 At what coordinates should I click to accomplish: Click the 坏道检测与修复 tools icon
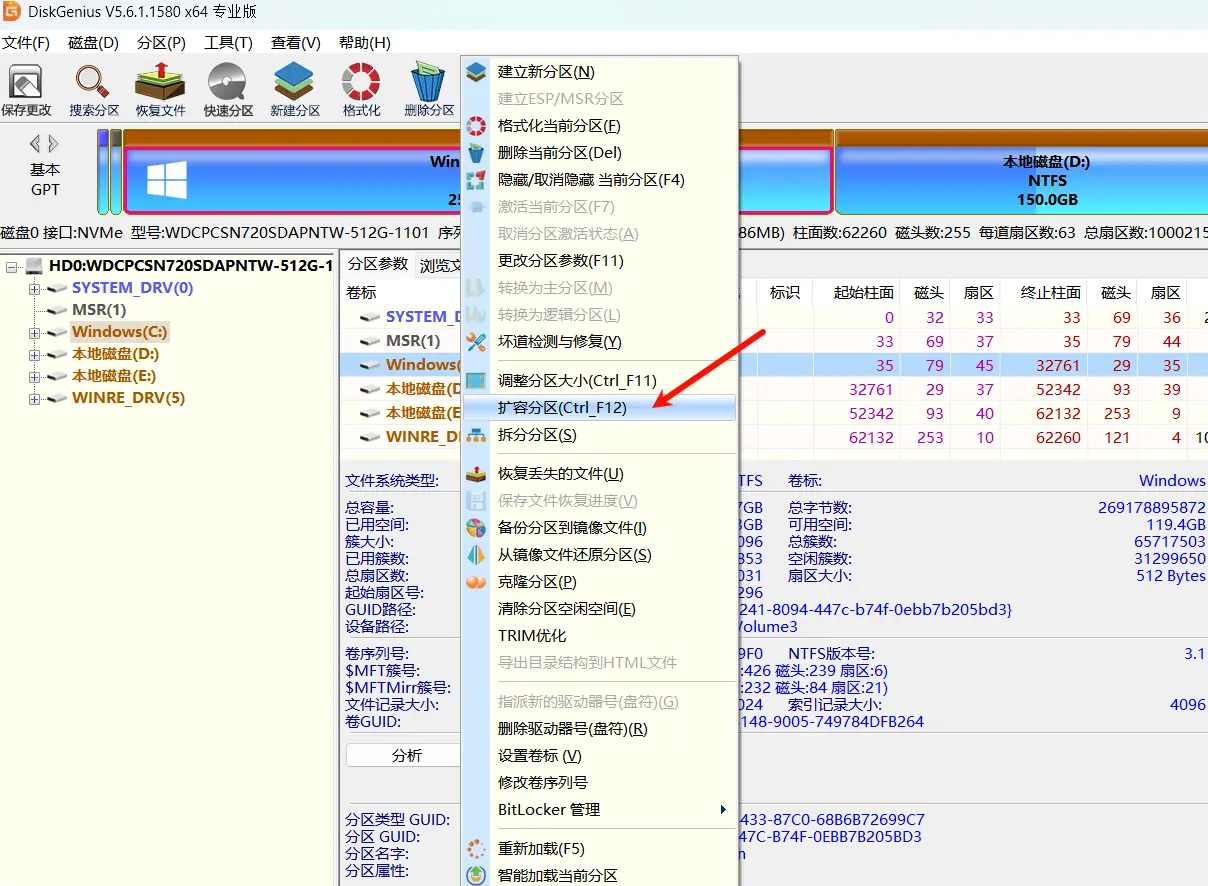[477, 342]
